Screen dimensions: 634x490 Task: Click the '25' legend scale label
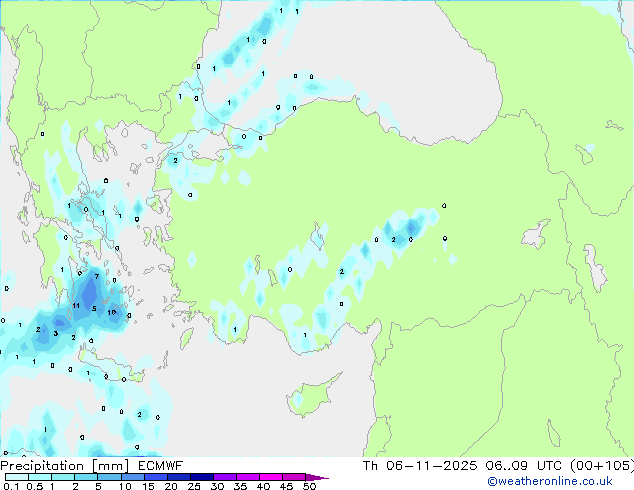click(x=194, y=486)
